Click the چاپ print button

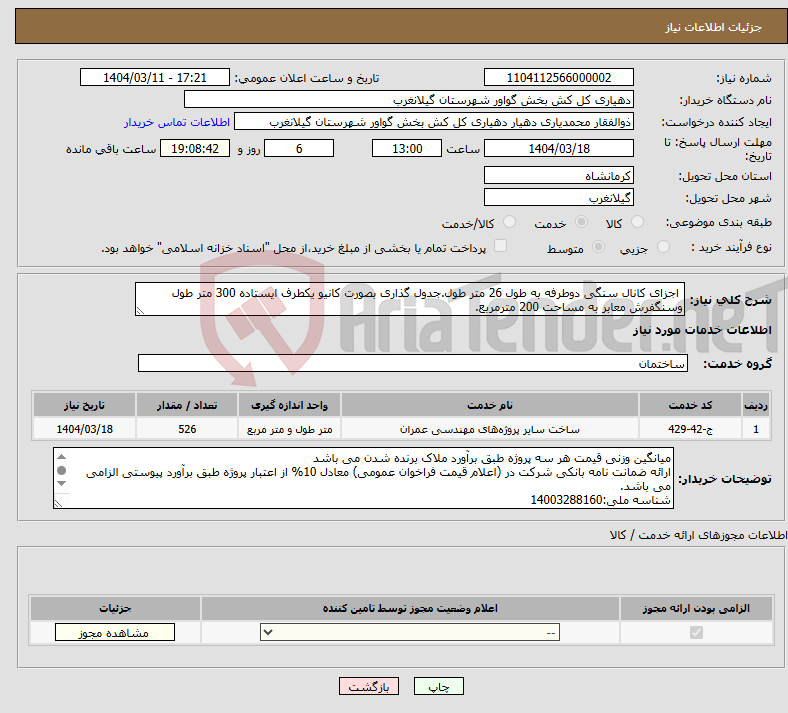point(439,686)
